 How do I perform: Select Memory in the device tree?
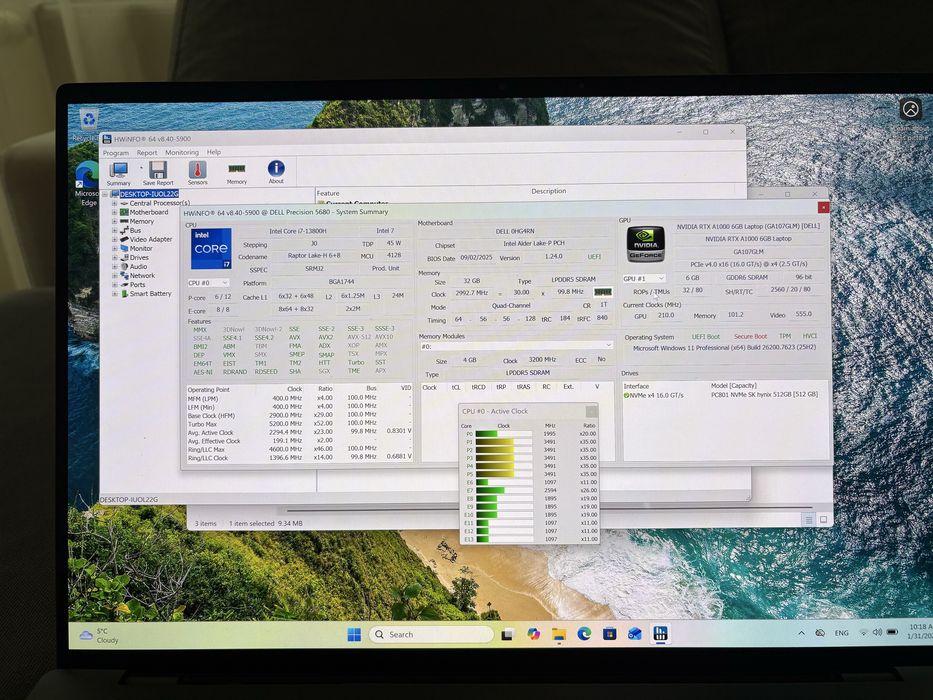142,221
